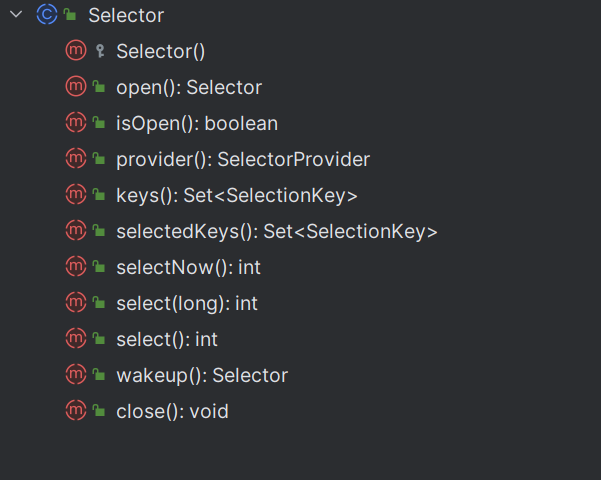Collapse the Selector class node chevron

[x=13, y=15]
